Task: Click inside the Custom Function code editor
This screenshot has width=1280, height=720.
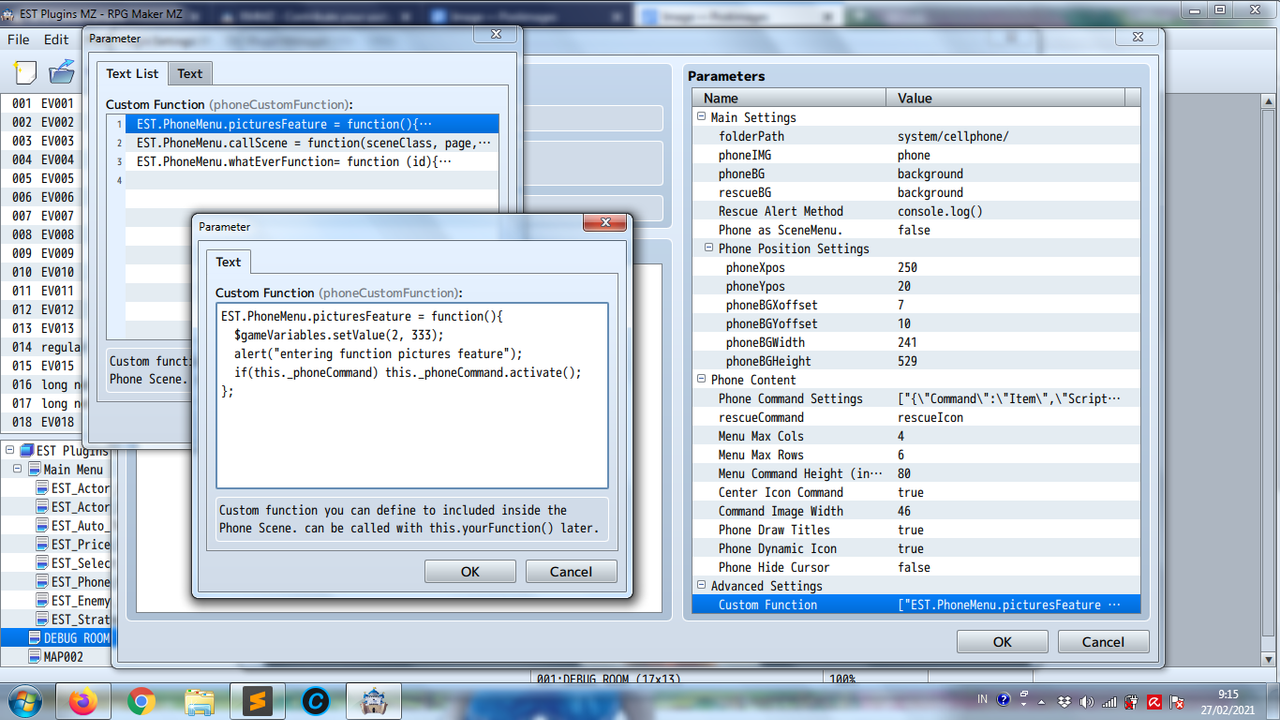Action: point(412,395)
